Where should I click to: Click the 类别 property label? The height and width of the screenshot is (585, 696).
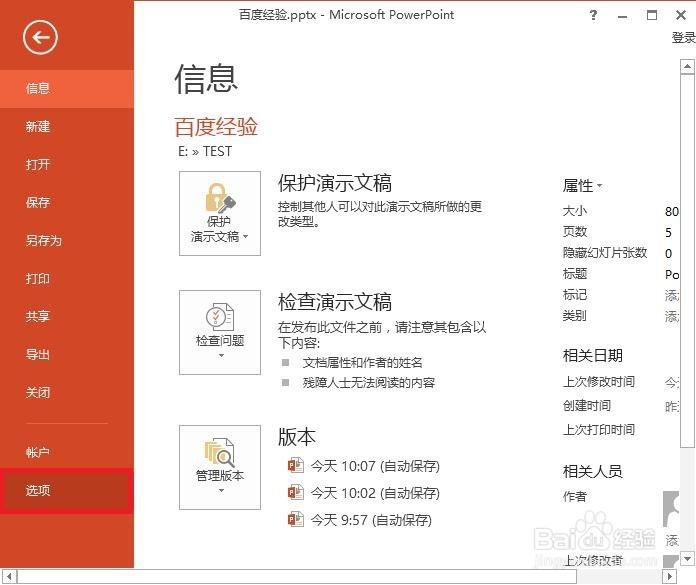point(575,316)
